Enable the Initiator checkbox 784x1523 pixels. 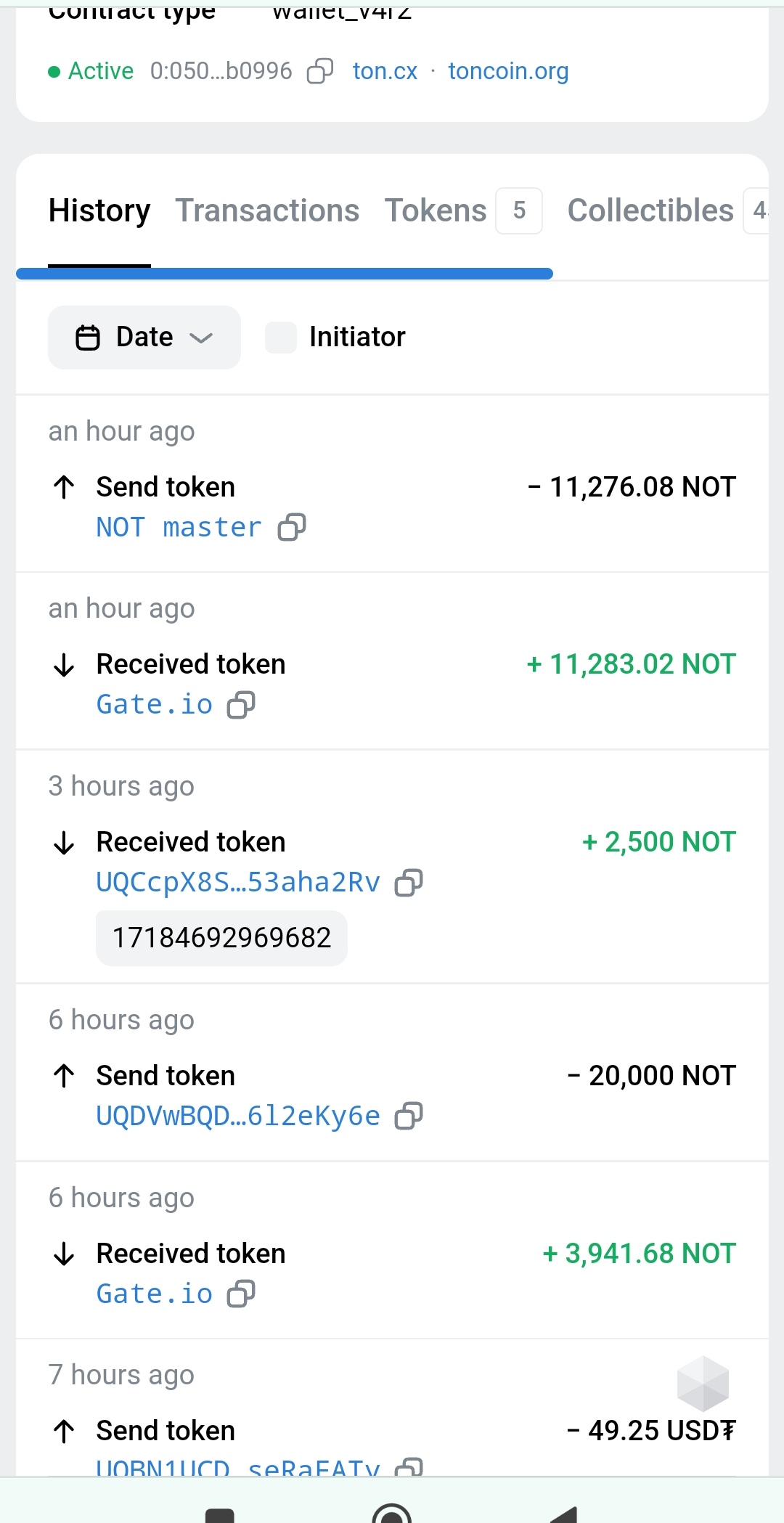[x=281, y=338]
